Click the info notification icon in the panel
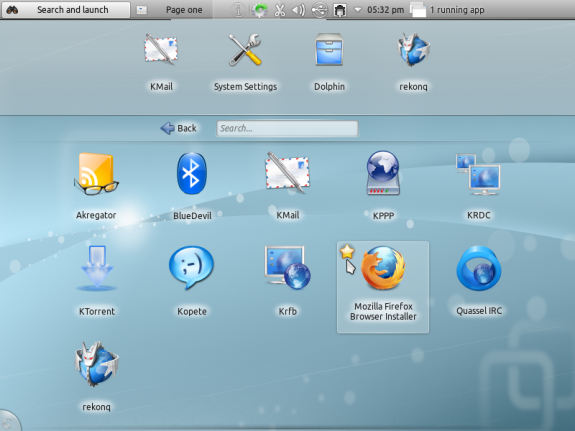Viewport: 575px width, 431px height. point(238,10)
